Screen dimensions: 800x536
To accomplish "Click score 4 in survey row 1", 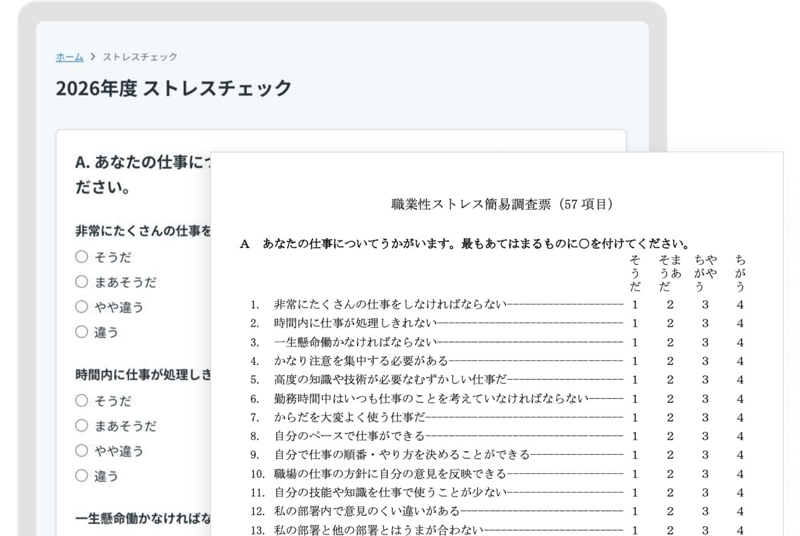I will click(x=740, y=305).
